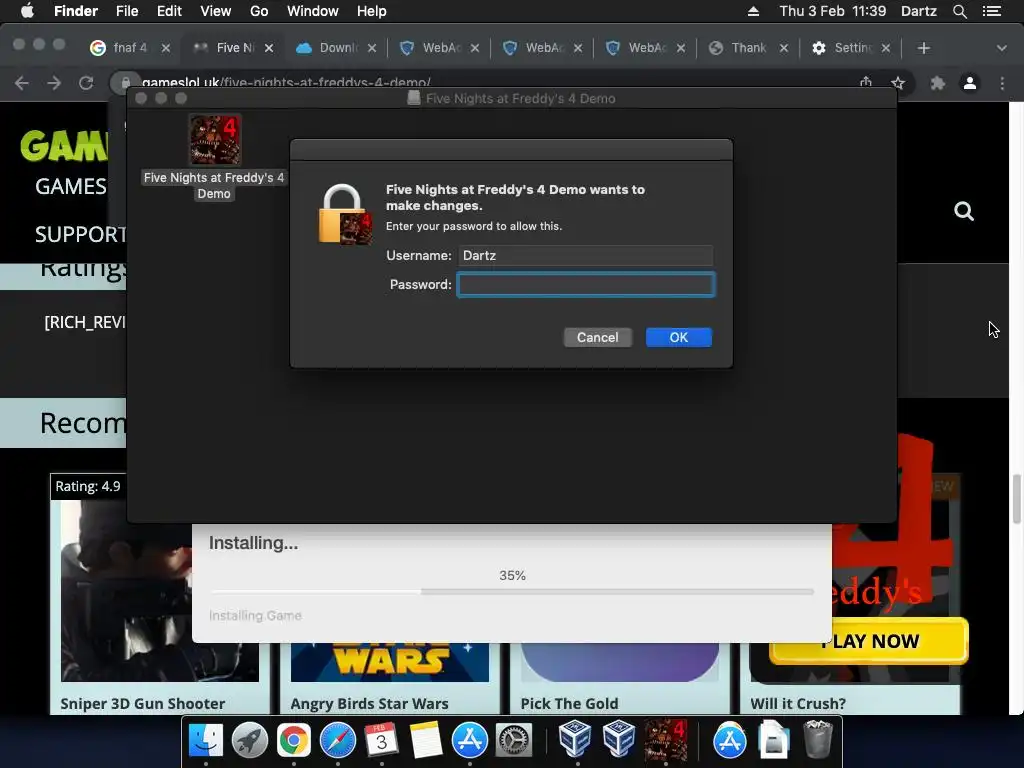Click the Dartz user name in menu bar

pyautogui.click(x=918, y=11)
